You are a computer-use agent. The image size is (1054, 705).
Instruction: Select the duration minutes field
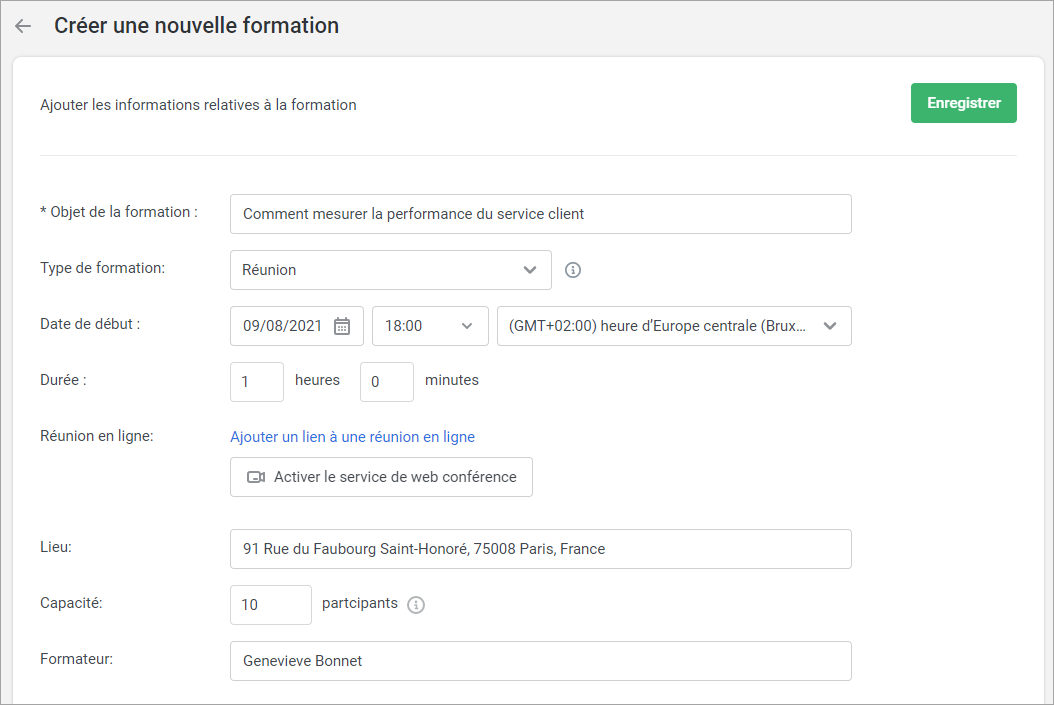pyautogui.click(x=386, y=382)
